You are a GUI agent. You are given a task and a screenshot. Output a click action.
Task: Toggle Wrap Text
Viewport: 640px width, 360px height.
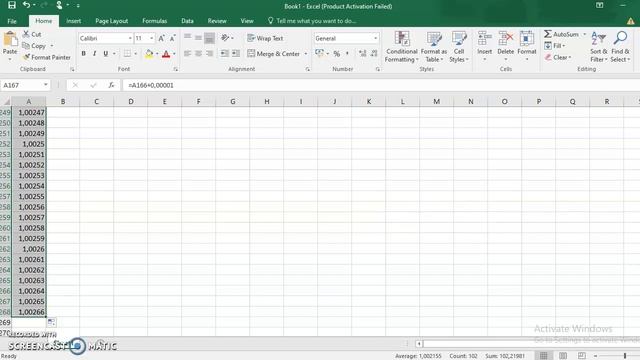pos(265,38)
